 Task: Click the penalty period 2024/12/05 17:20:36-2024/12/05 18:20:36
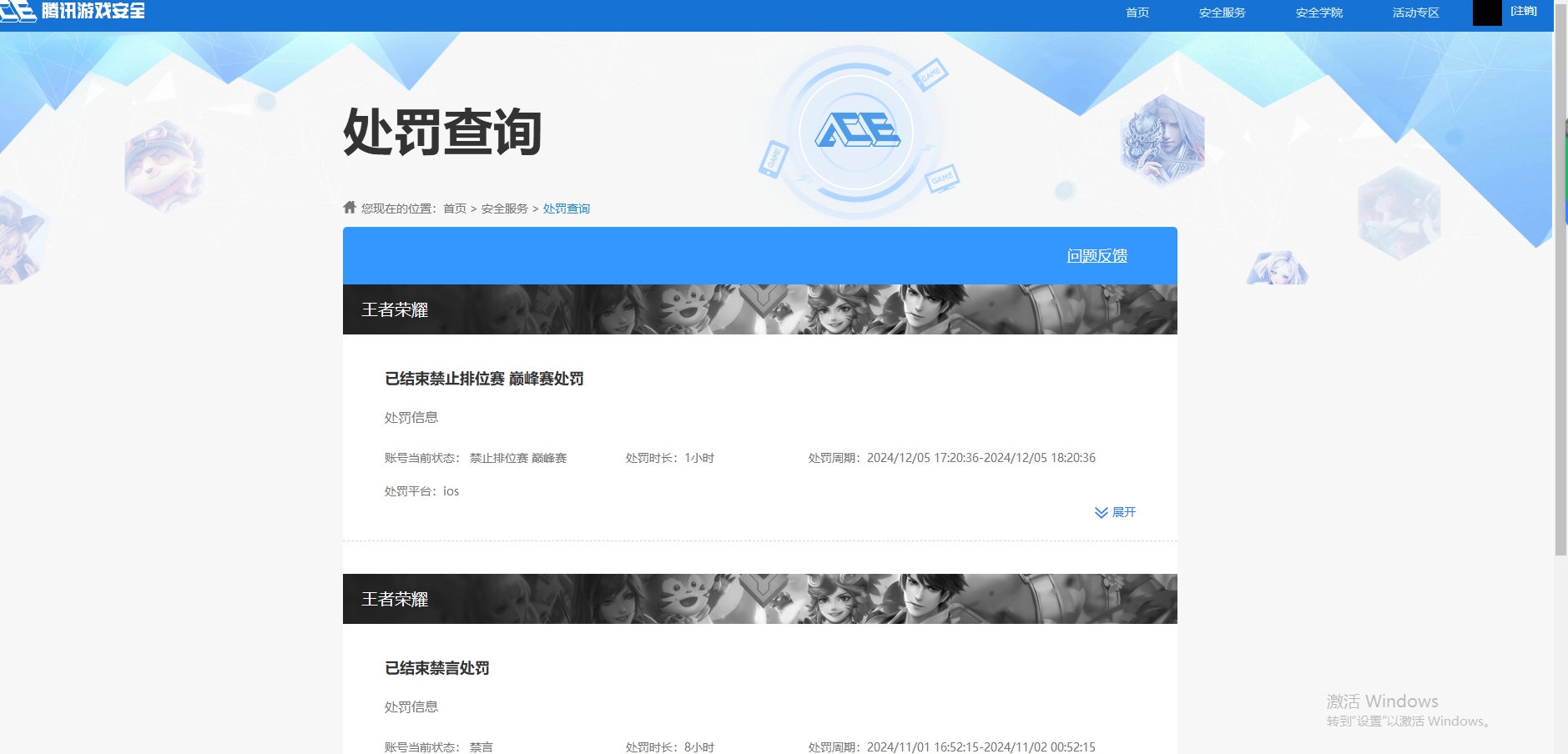(x=981, y=458)
